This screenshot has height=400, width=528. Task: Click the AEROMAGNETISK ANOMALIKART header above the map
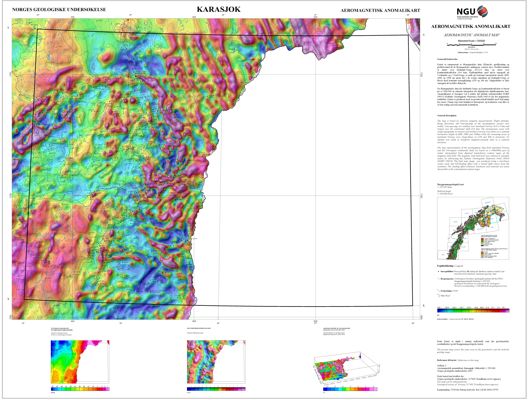point(381,10)
